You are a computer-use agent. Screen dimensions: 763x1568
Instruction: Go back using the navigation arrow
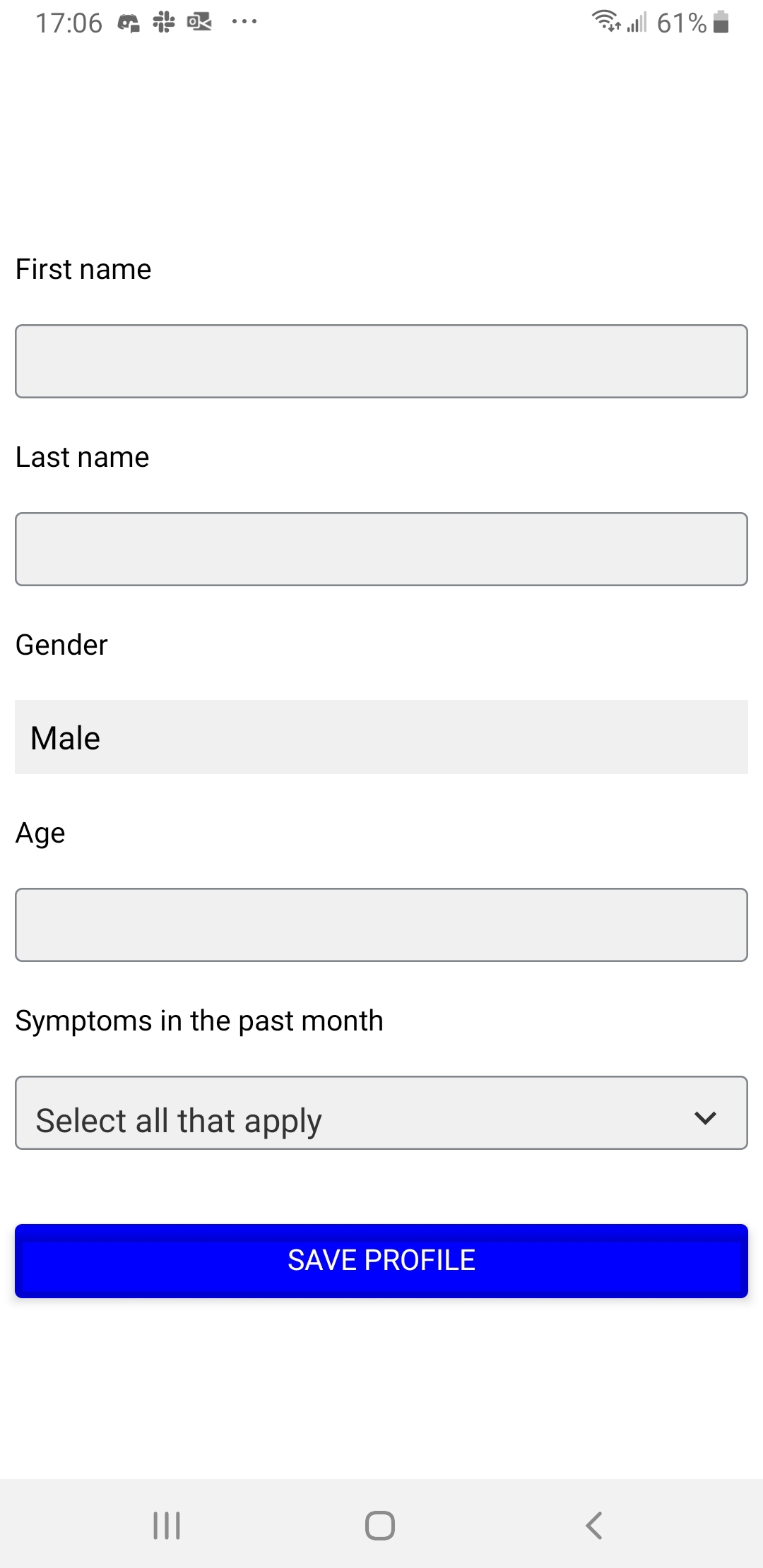point(594,1526)
